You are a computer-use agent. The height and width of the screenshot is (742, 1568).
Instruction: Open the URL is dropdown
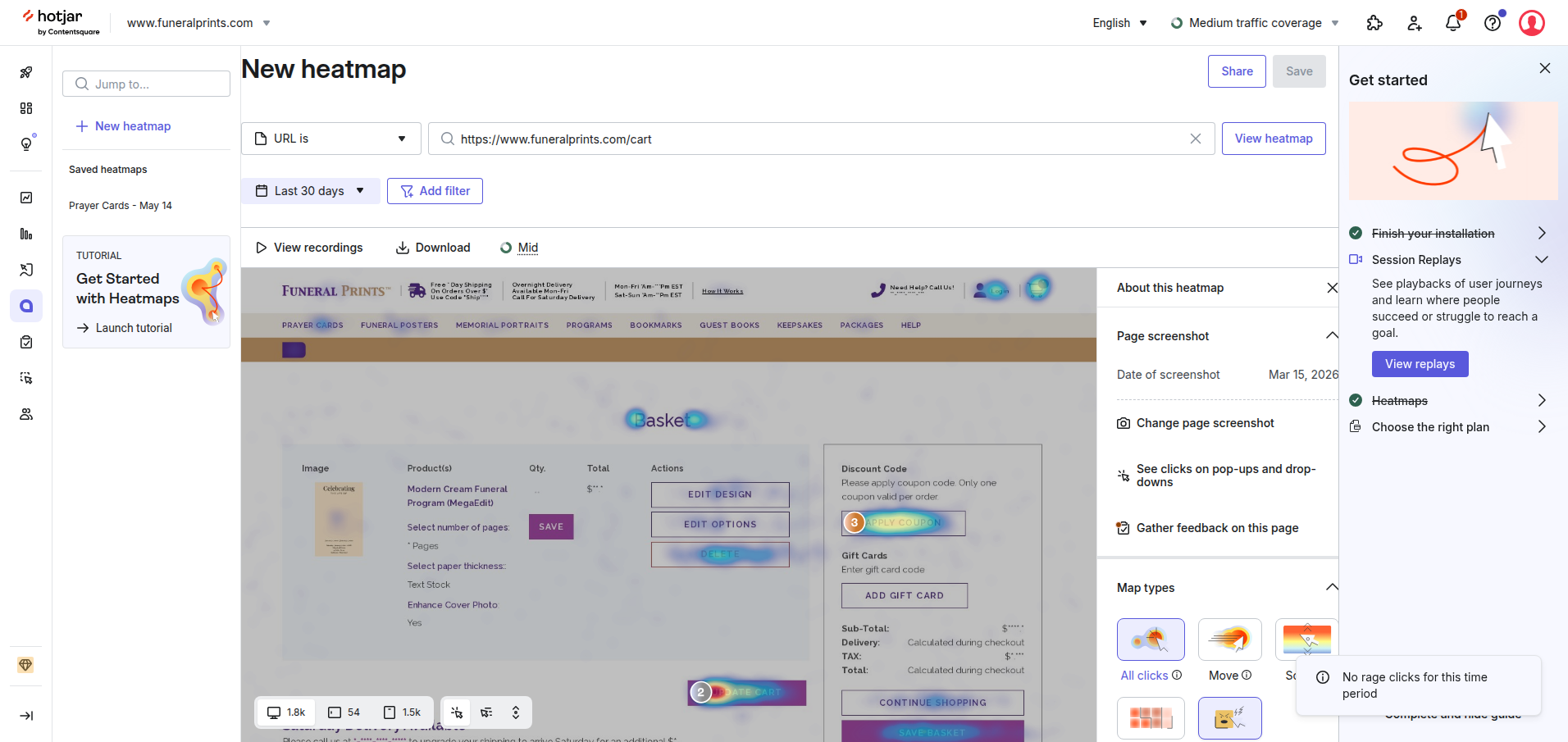[x=330, y=139]
